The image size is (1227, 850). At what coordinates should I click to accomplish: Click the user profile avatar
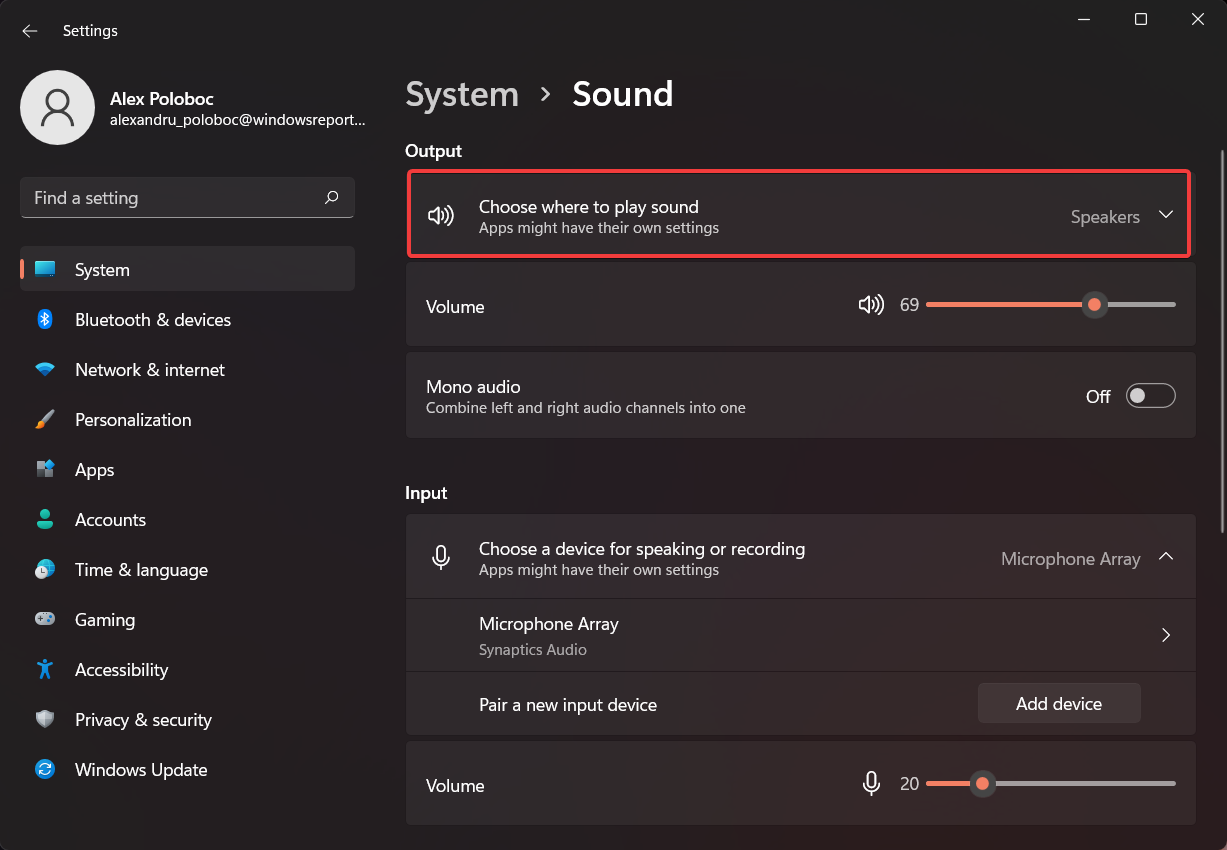click(57, 108)
